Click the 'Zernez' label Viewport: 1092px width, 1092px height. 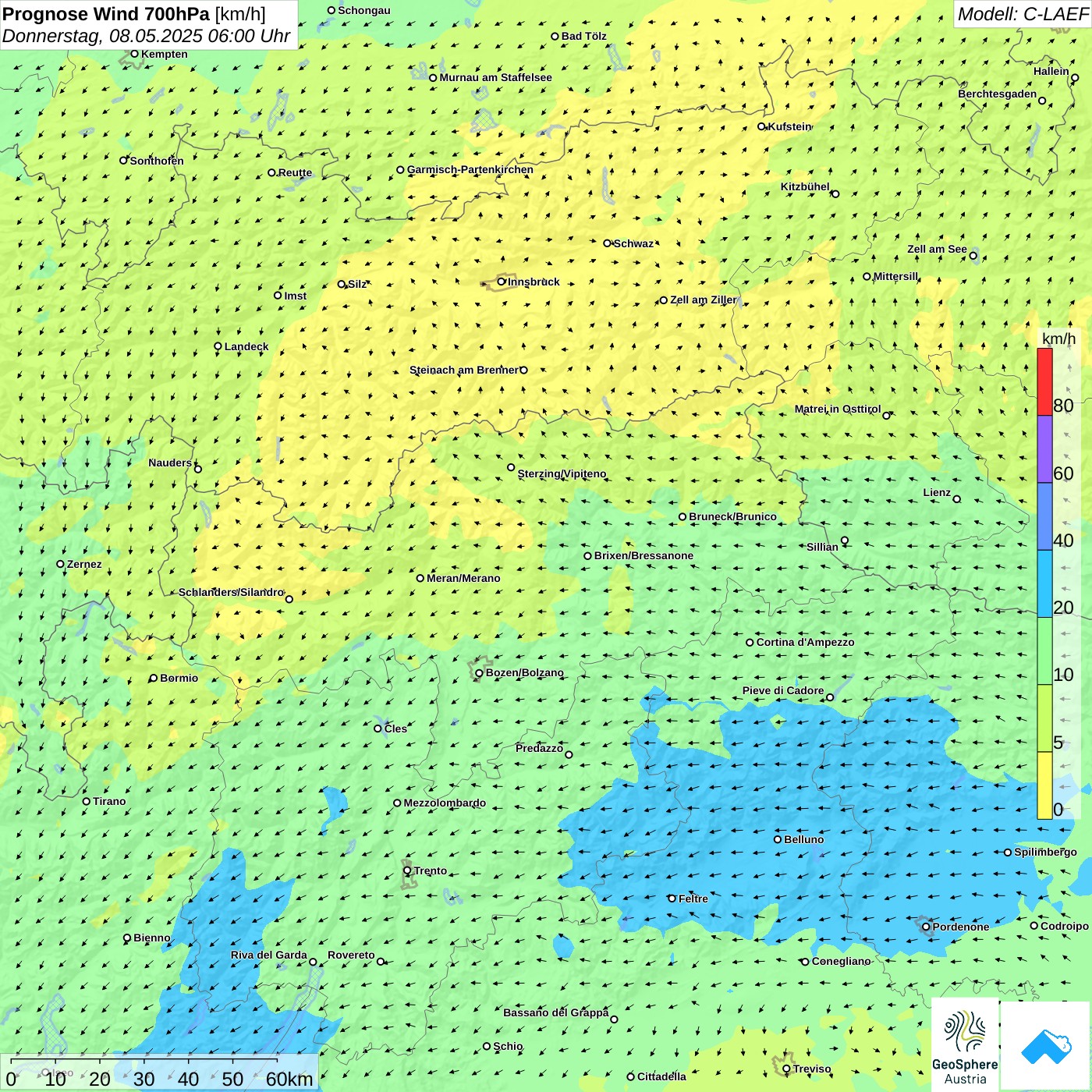pyautogui.click(x=84, y=564)
